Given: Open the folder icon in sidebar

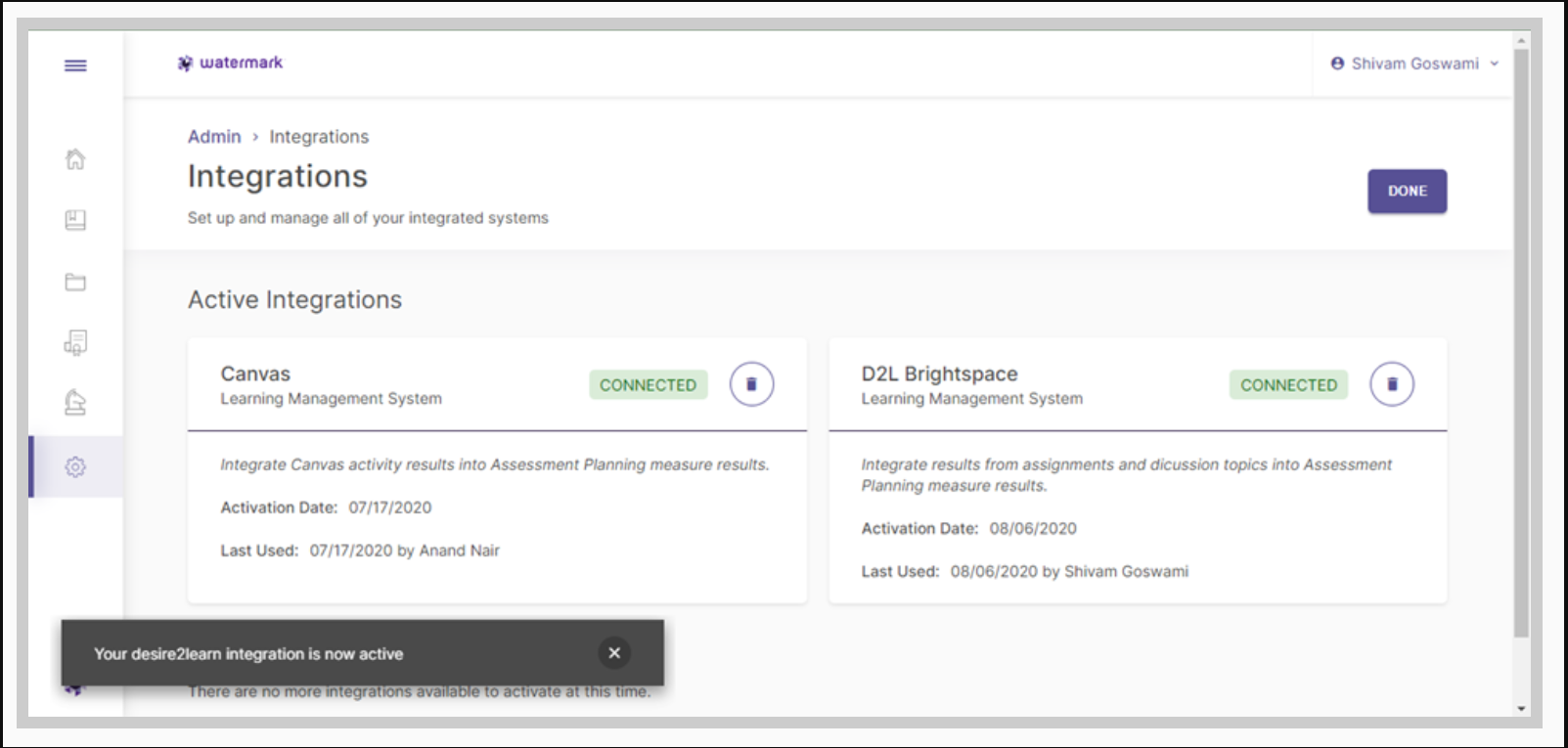Looking at the screenshot, I should point(75,282).
